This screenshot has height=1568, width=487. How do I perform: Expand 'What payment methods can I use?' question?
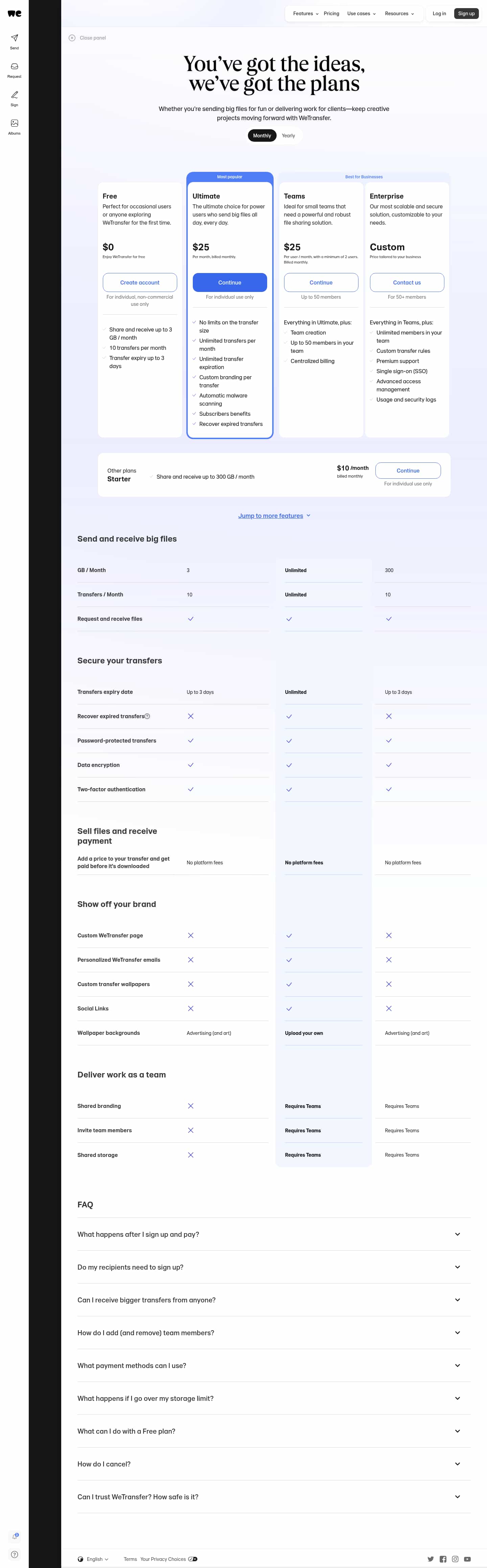[x=274, y=1365]
